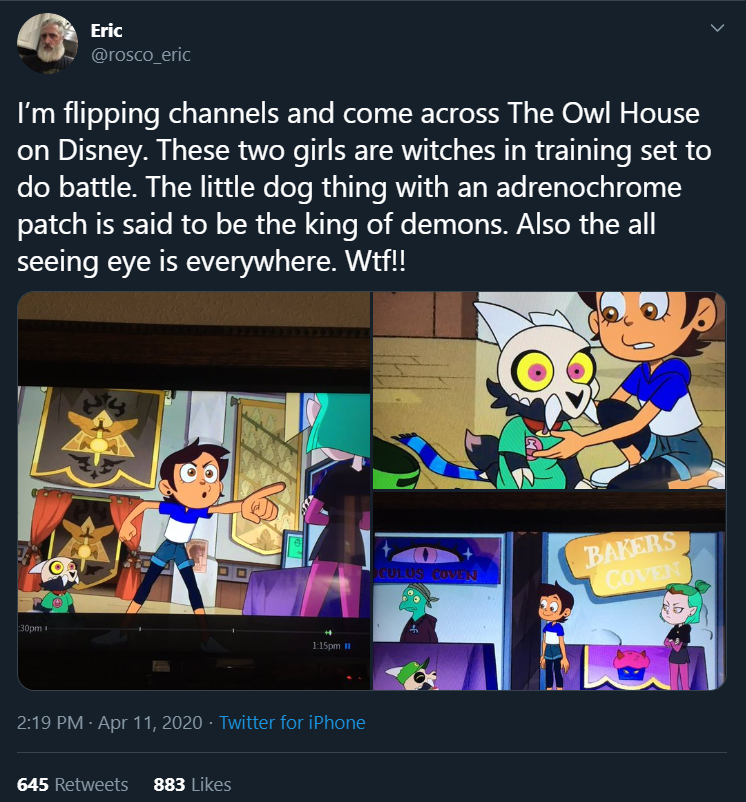746x802 pixels.
Task: Click the 2:19 PM Apr 11, 2020 timestamp
Action: point(109,722)
